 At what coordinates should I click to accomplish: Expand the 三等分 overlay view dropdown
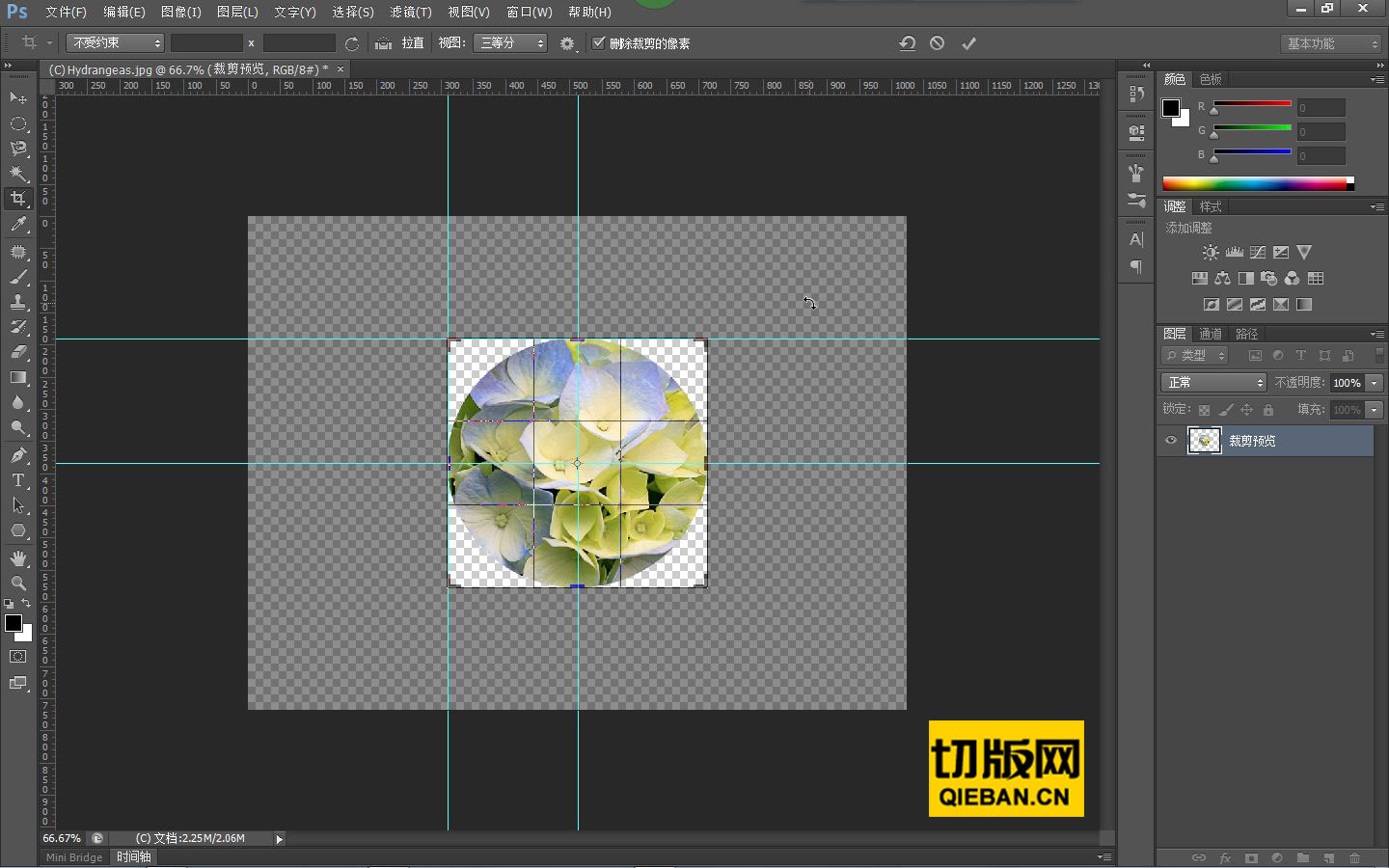click(510, 43)
